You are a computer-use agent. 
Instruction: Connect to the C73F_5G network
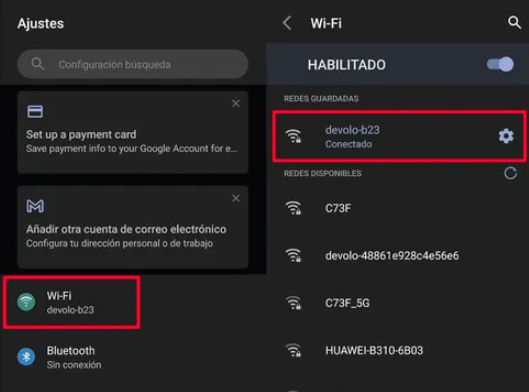(397, 303)
